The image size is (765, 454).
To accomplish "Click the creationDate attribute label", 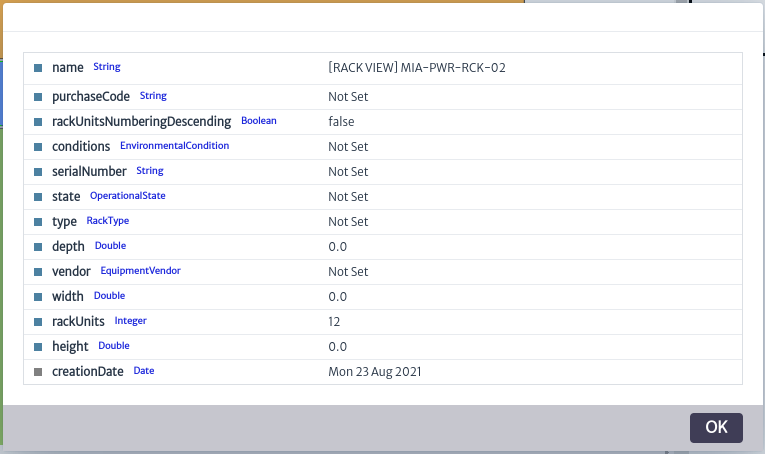I will click(x=88, y=372).
